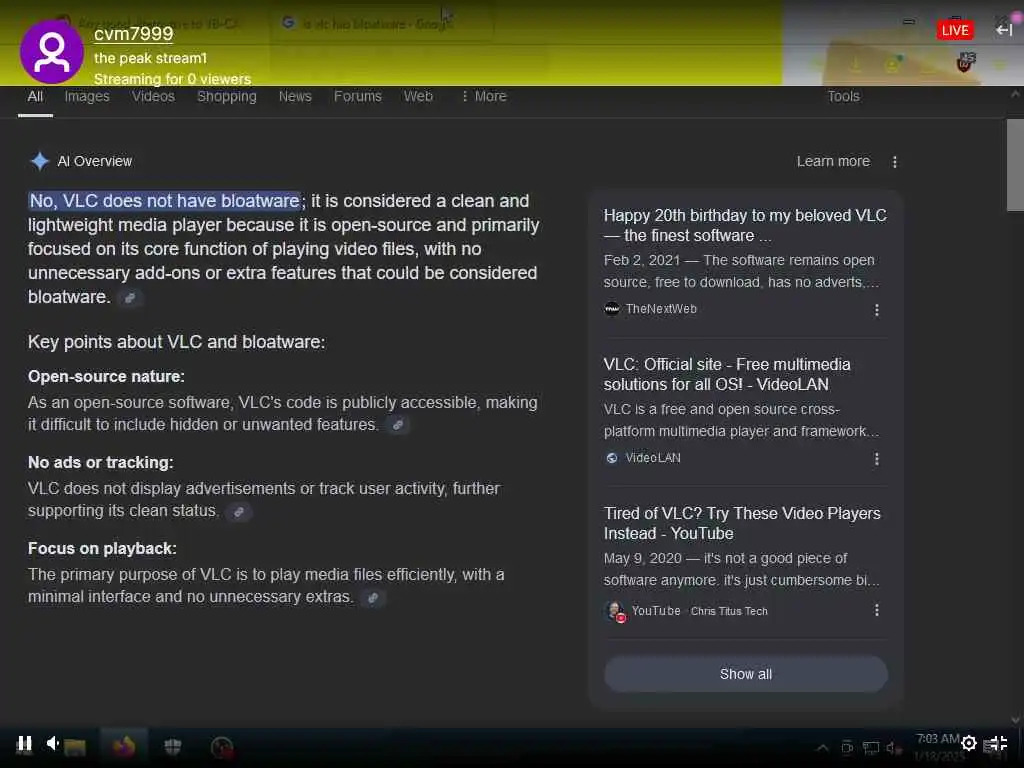Show hidden system tray icons chevron
Viewport: 1024px width, 768px height.
822,748
